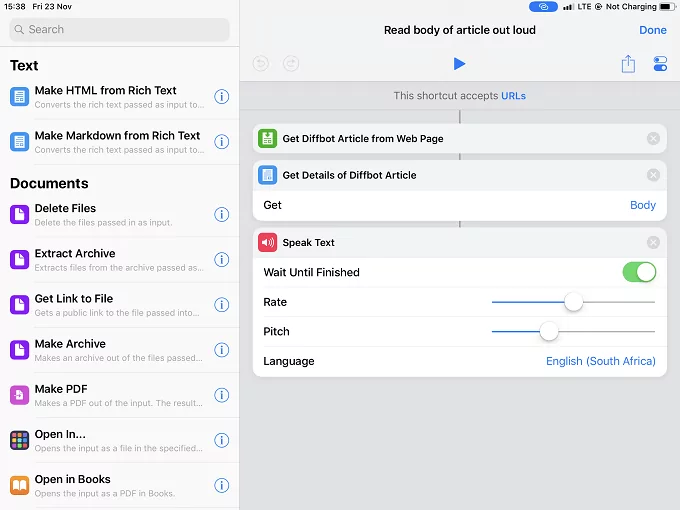Open shortcut settings toggles icon
This screenshot has height=510, width=680.
pyautogui.click(x=659, y=64)
